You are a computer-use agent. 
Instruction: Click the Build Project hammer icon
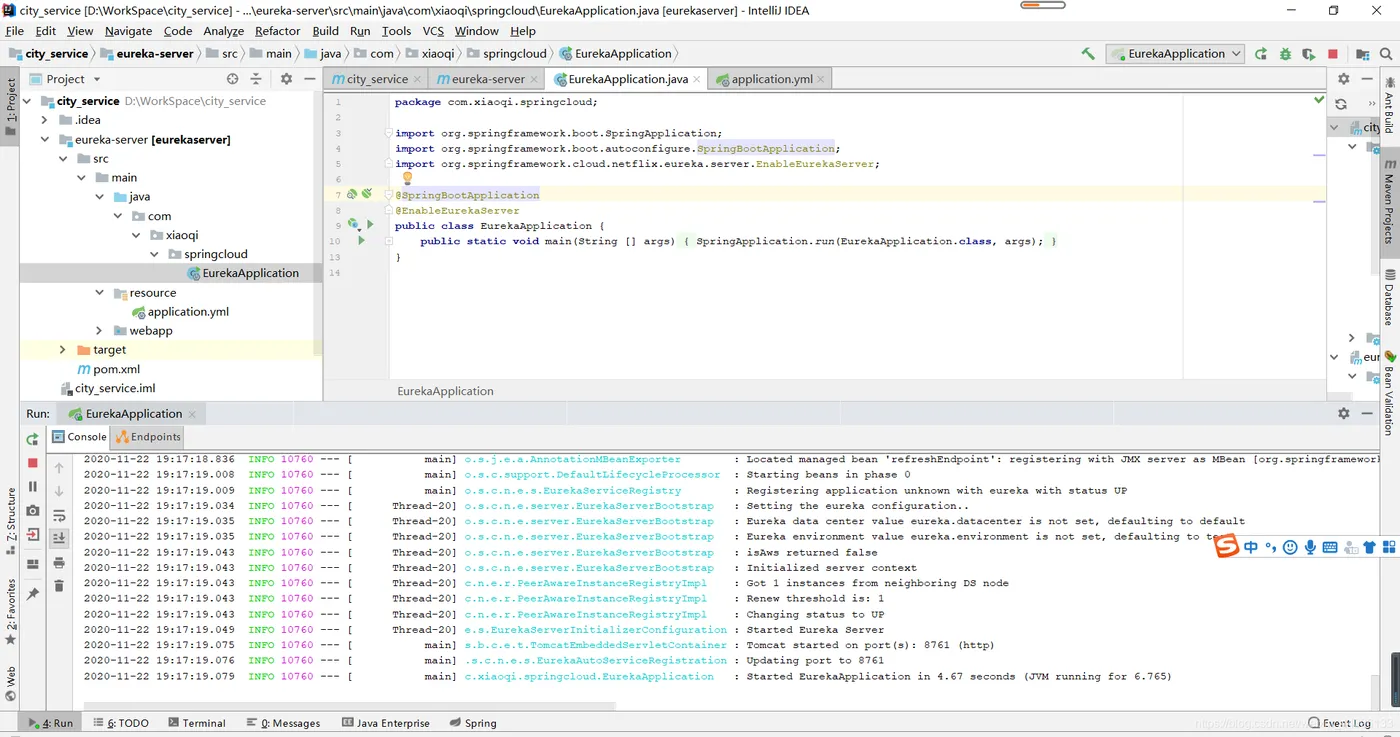coord(1088,54)
